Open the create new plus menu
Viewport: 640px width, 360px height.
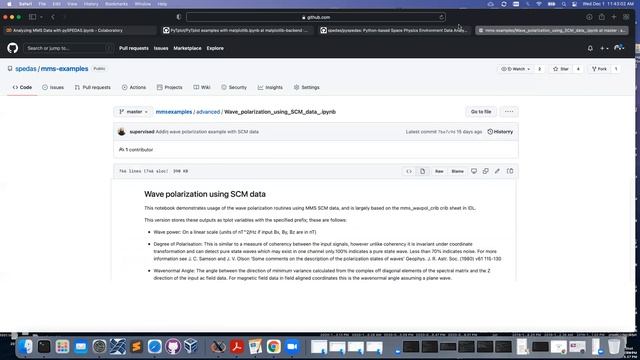604,48
